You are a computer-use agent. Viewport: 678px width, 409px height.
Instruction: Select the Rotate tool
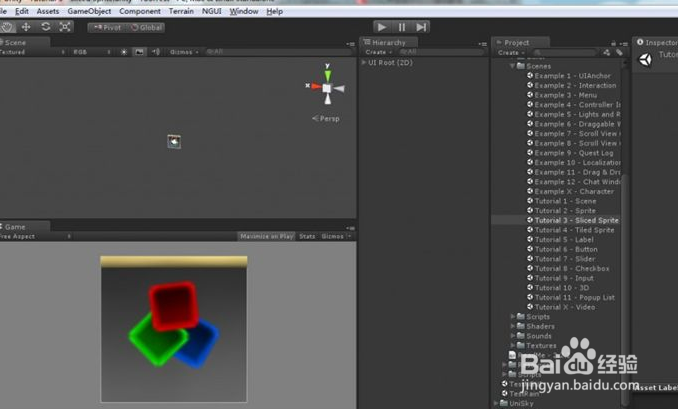pos(45,27)
